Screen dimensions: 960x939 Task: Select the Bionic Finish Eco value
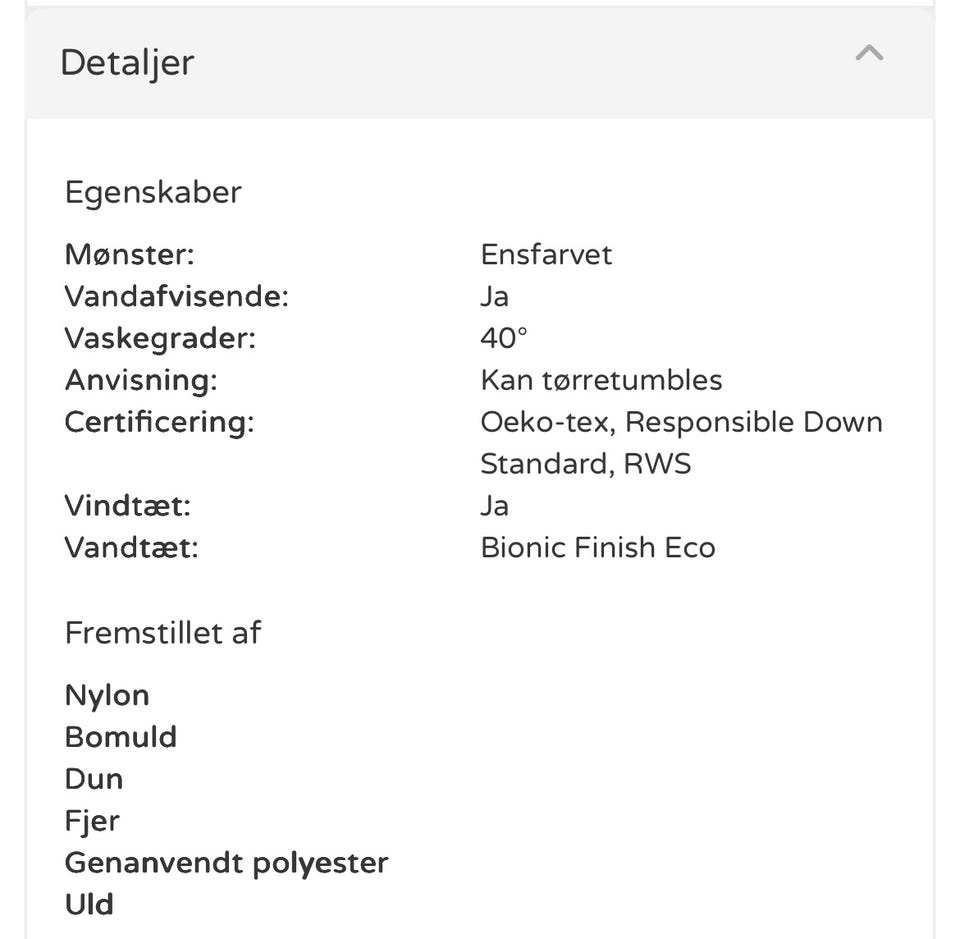click(x=597, y=548)
